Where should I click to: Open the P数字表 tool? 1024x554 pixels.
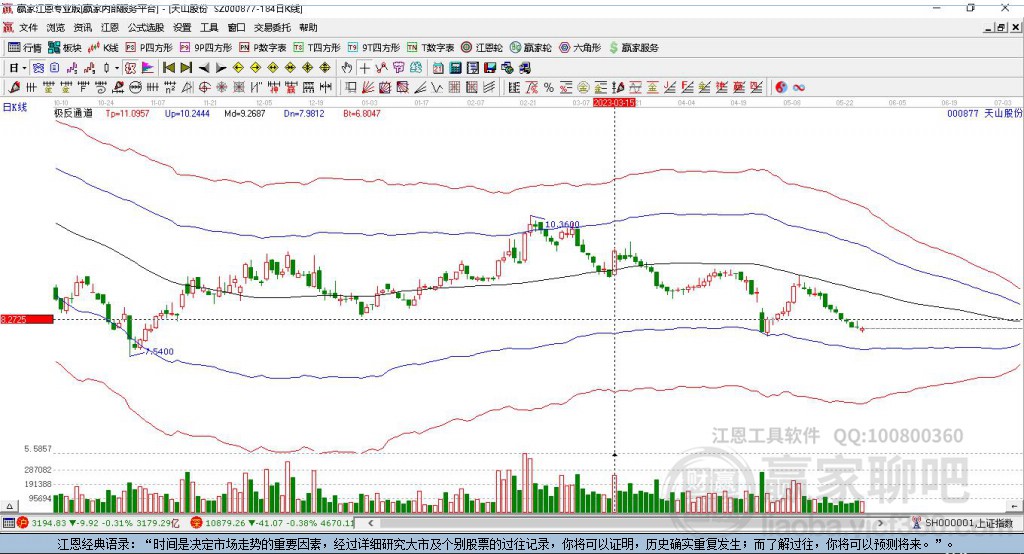[263, 48]
